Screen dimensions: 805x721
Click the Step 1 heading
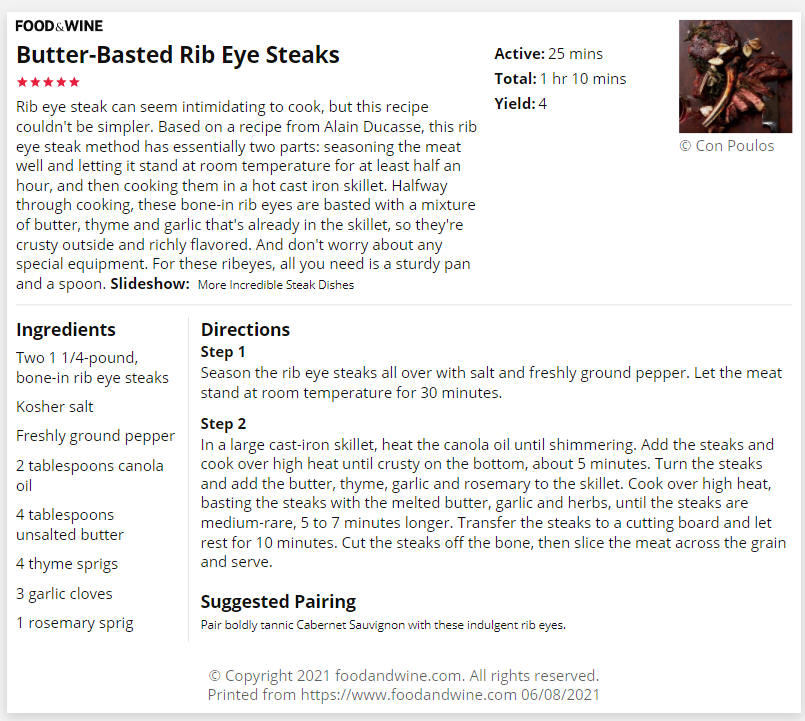(223, 352)
